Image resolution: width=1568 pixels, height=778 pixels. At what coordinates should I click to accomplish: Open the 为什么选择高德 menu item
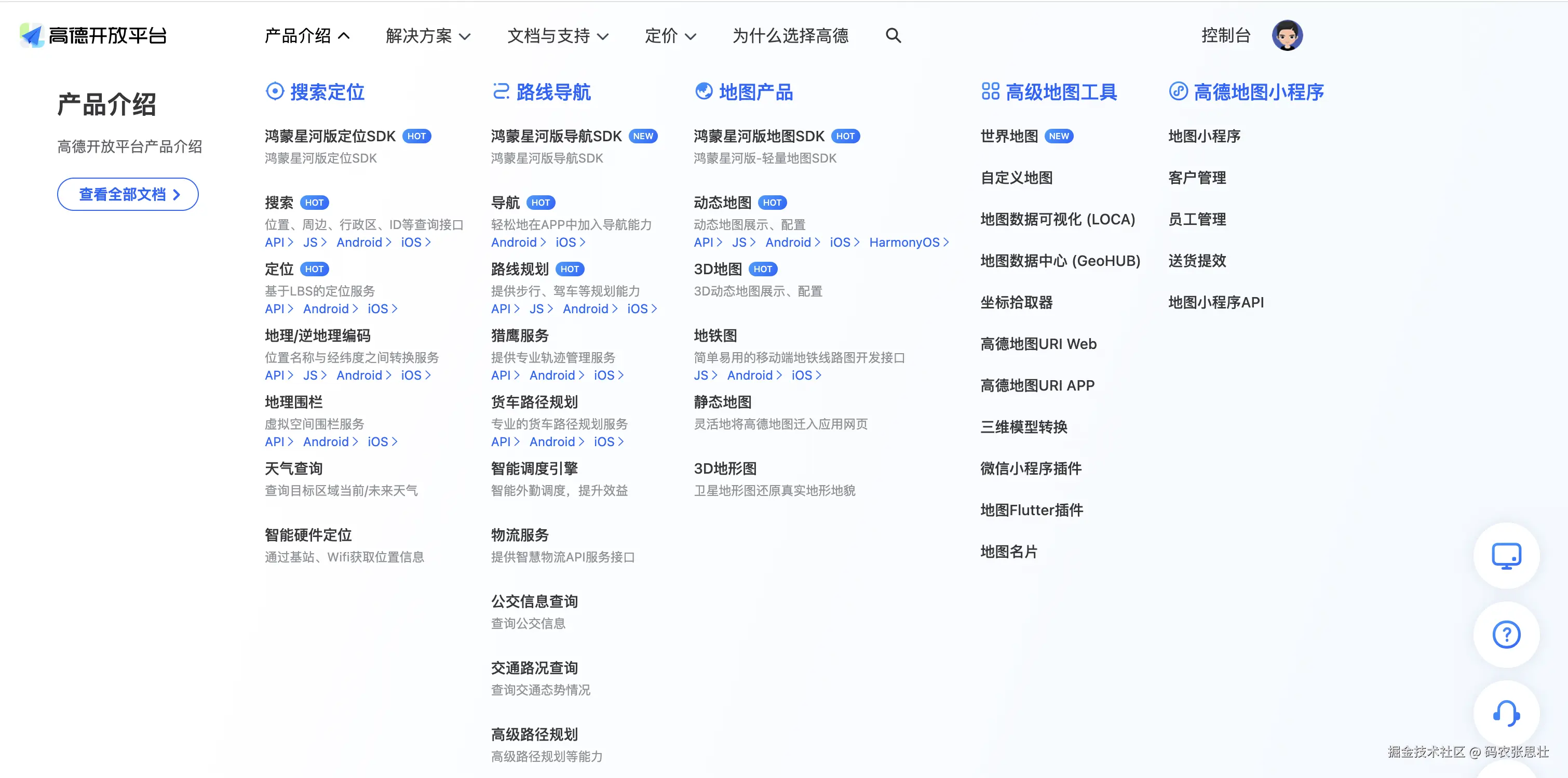pyautogui.click(x=790, y=36)
